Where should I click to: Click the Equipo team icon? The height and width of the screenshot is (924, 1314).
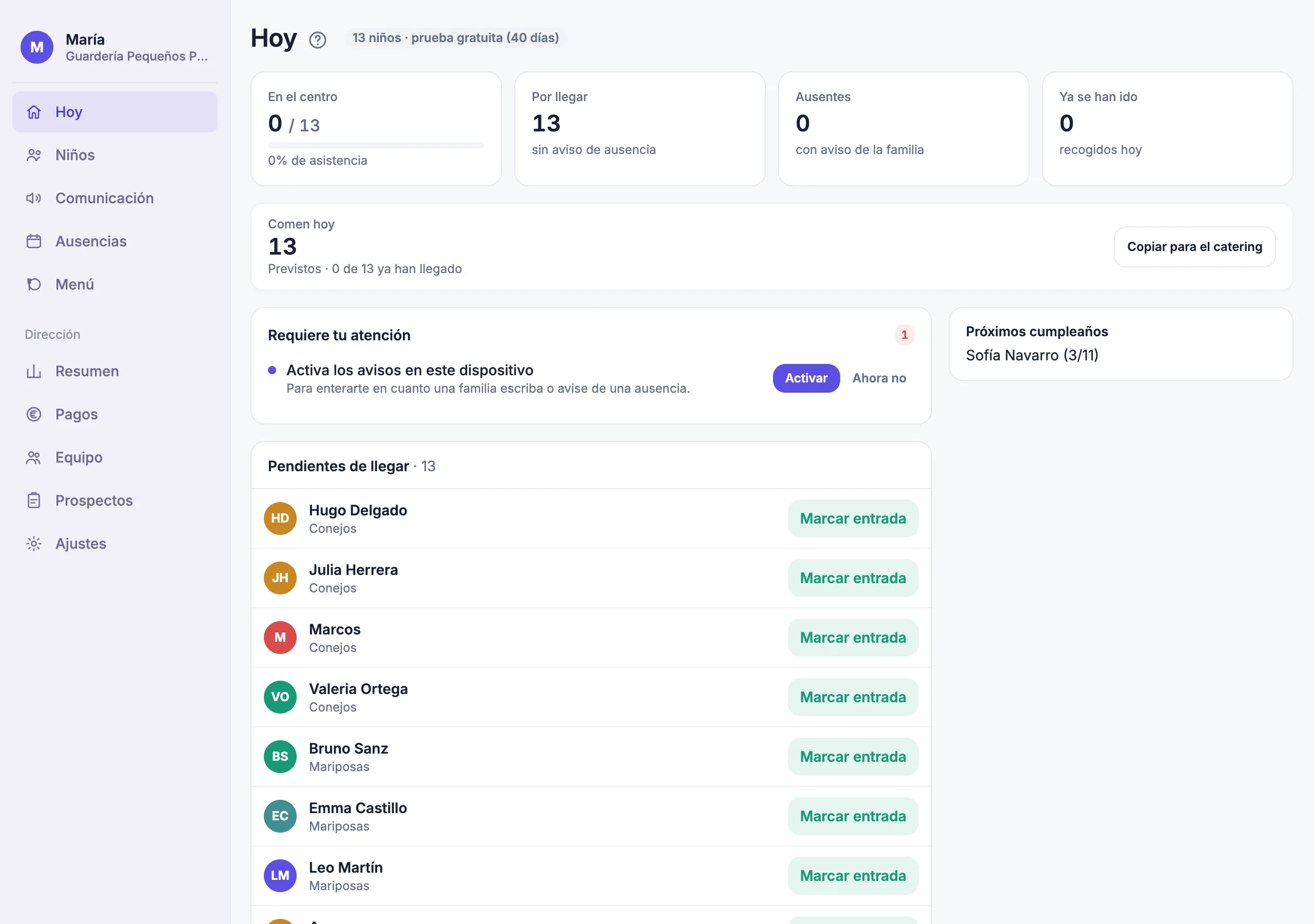click(x=34, y=457)
